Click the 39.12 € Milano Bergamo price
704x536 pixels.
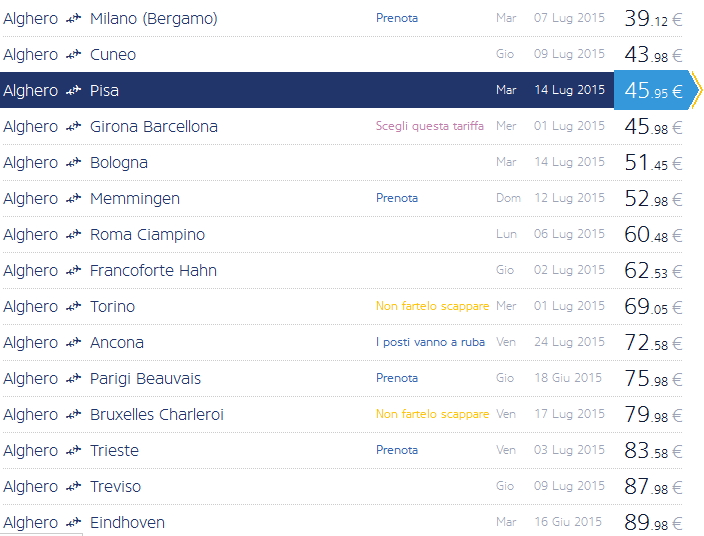pos(652,19)
